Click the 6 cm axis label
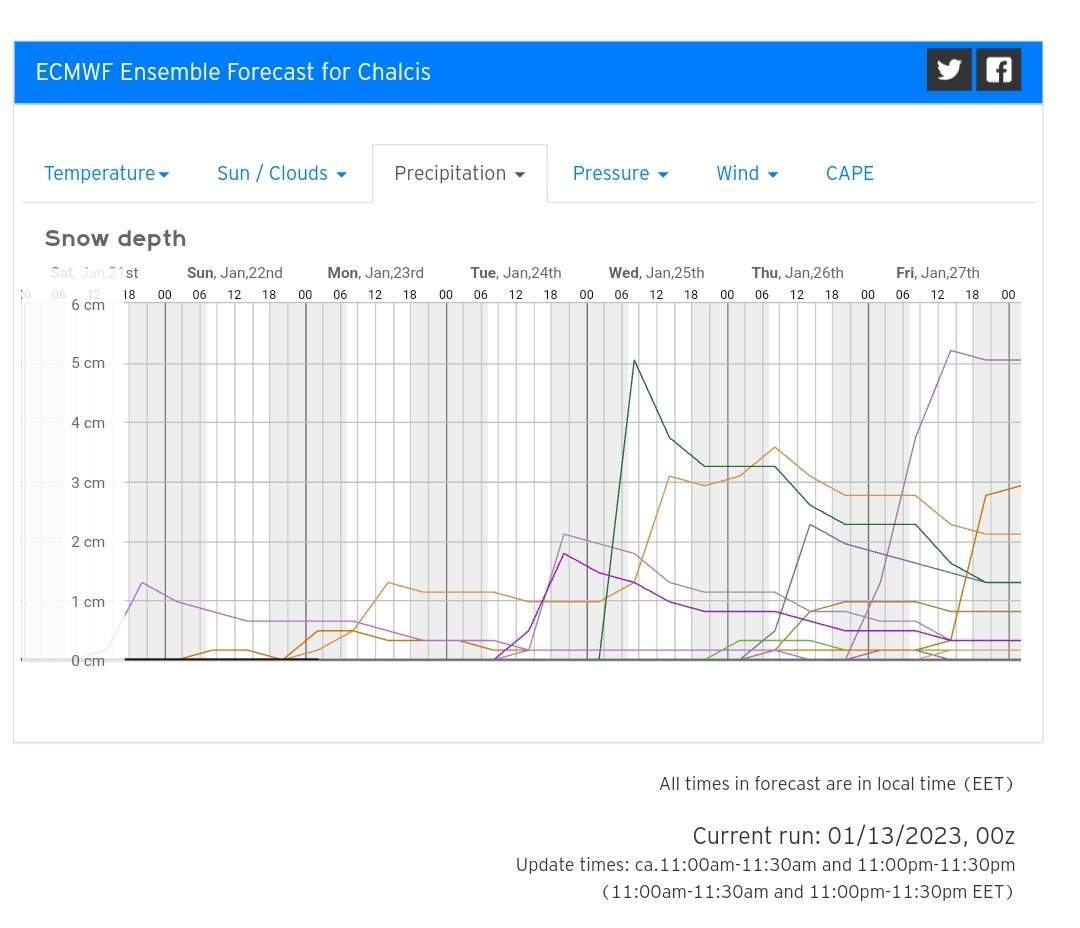The image size is (1080, 928). 88,305
